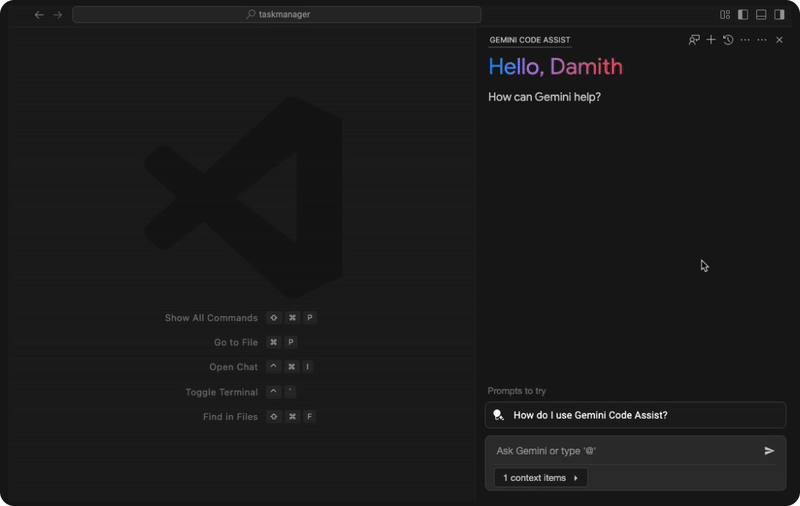The image size is (800, 506).
Task: Close the Gemini Code Assist panel
Action: [x=779, y=40]
